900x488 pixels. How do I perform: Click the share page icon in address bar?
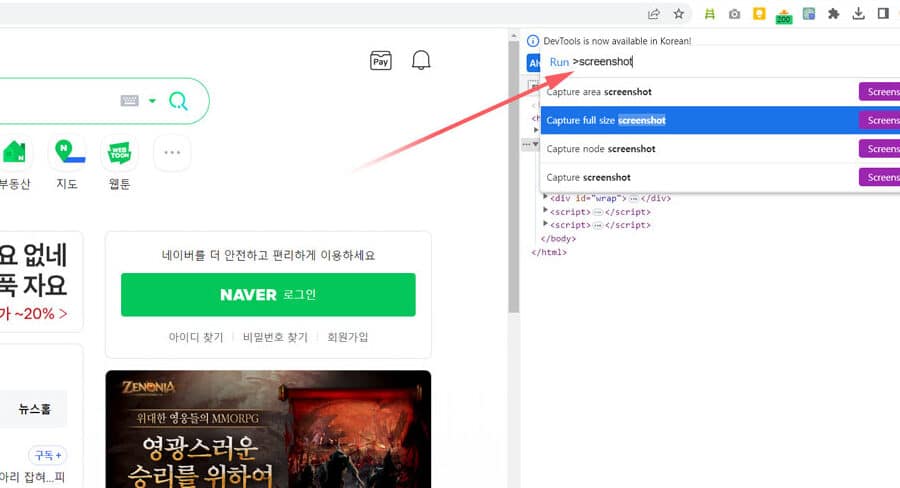654,14
